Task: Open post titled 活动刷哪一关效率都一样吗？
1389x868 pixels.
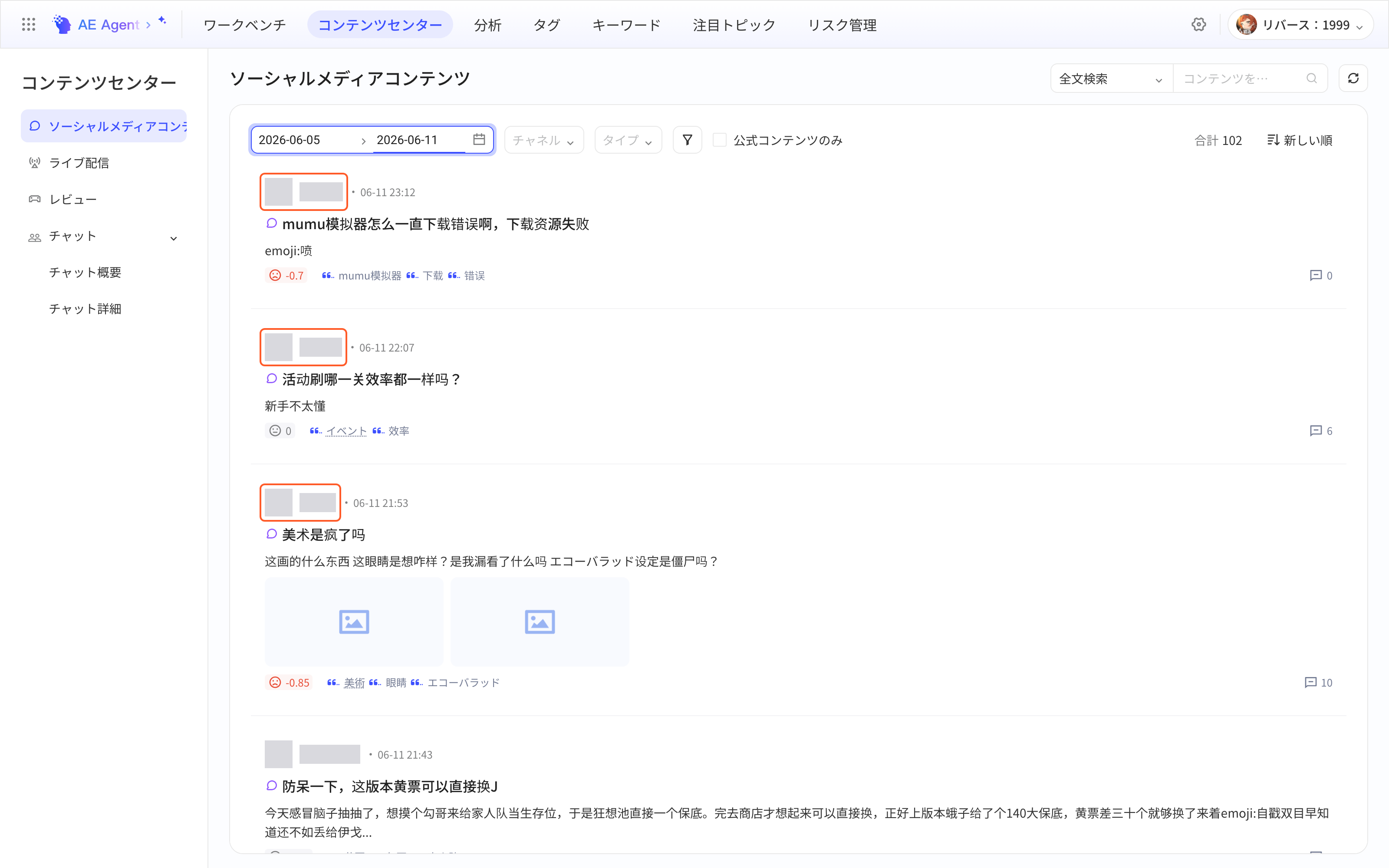Action: 372,379
